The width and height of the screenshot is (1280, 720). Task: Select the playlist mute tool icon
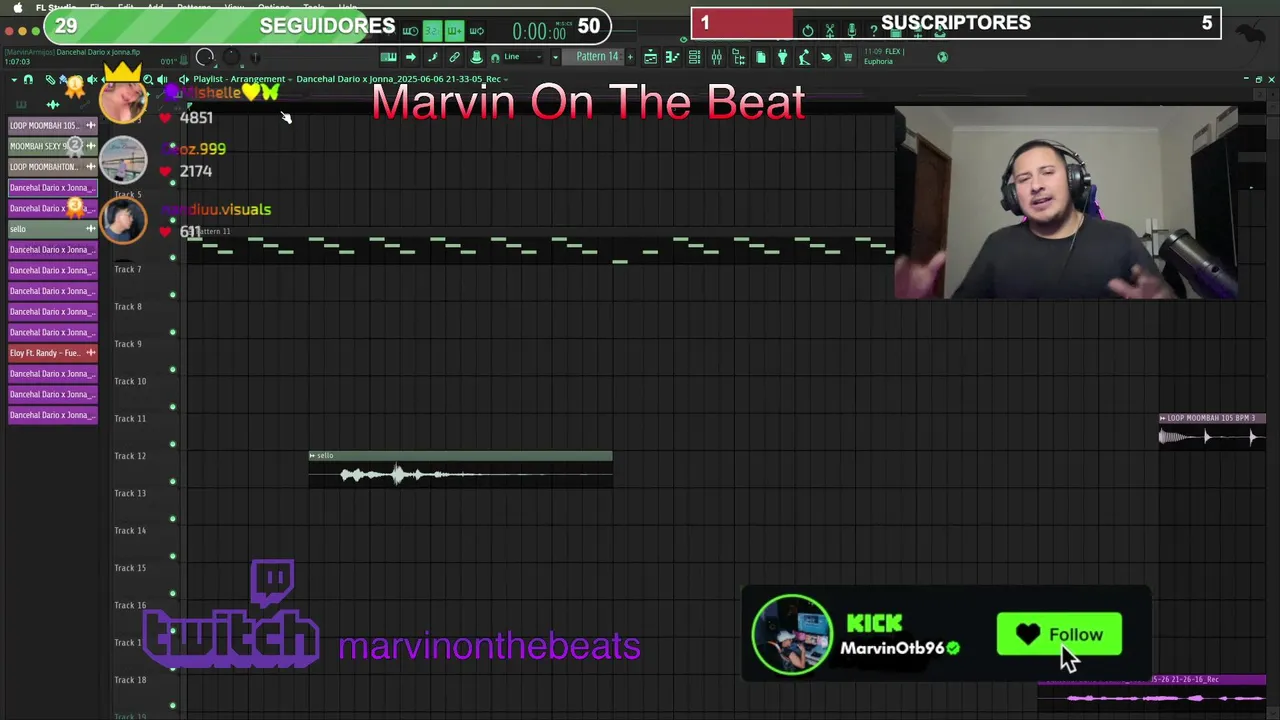[92, 80]
